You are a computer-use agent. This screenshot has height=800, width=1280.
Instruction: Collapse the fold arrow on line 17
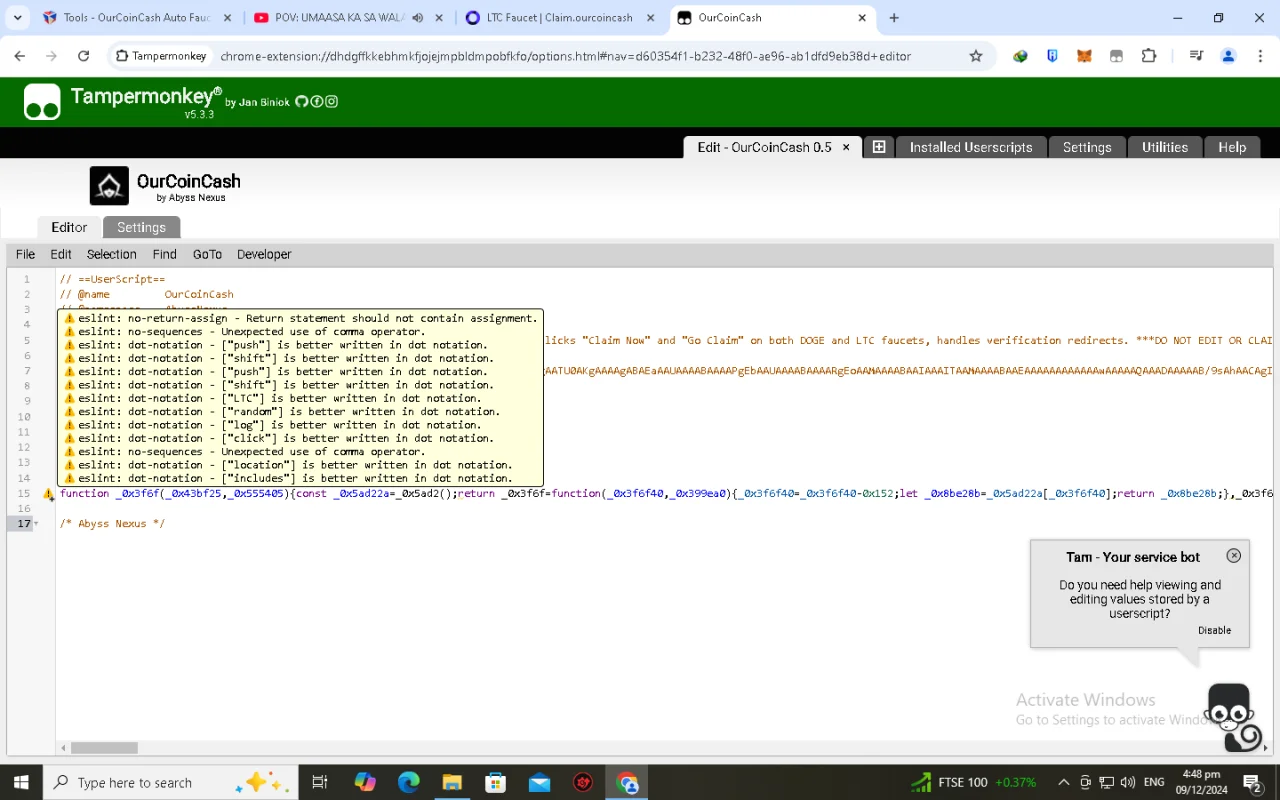pyautogui.click(x=37, y=524)
